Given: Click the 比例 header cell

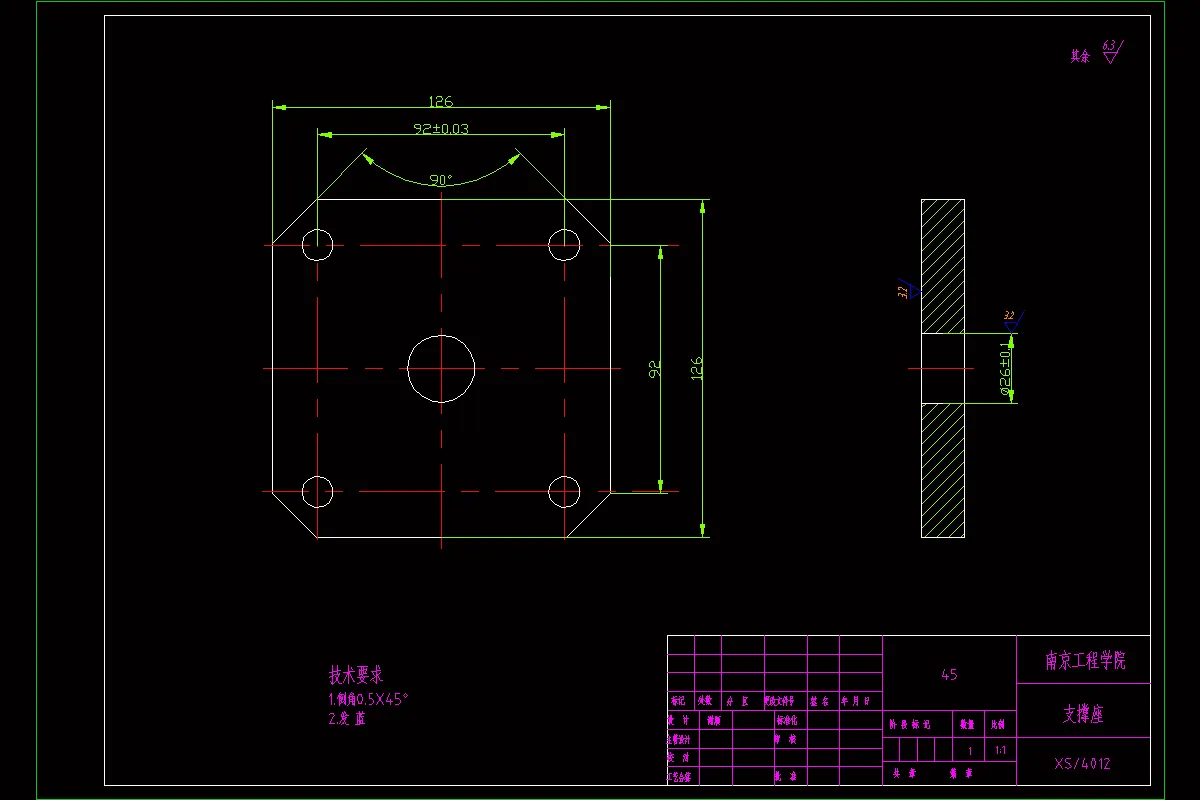Looking at the screenshot, I should click(999, 723).
